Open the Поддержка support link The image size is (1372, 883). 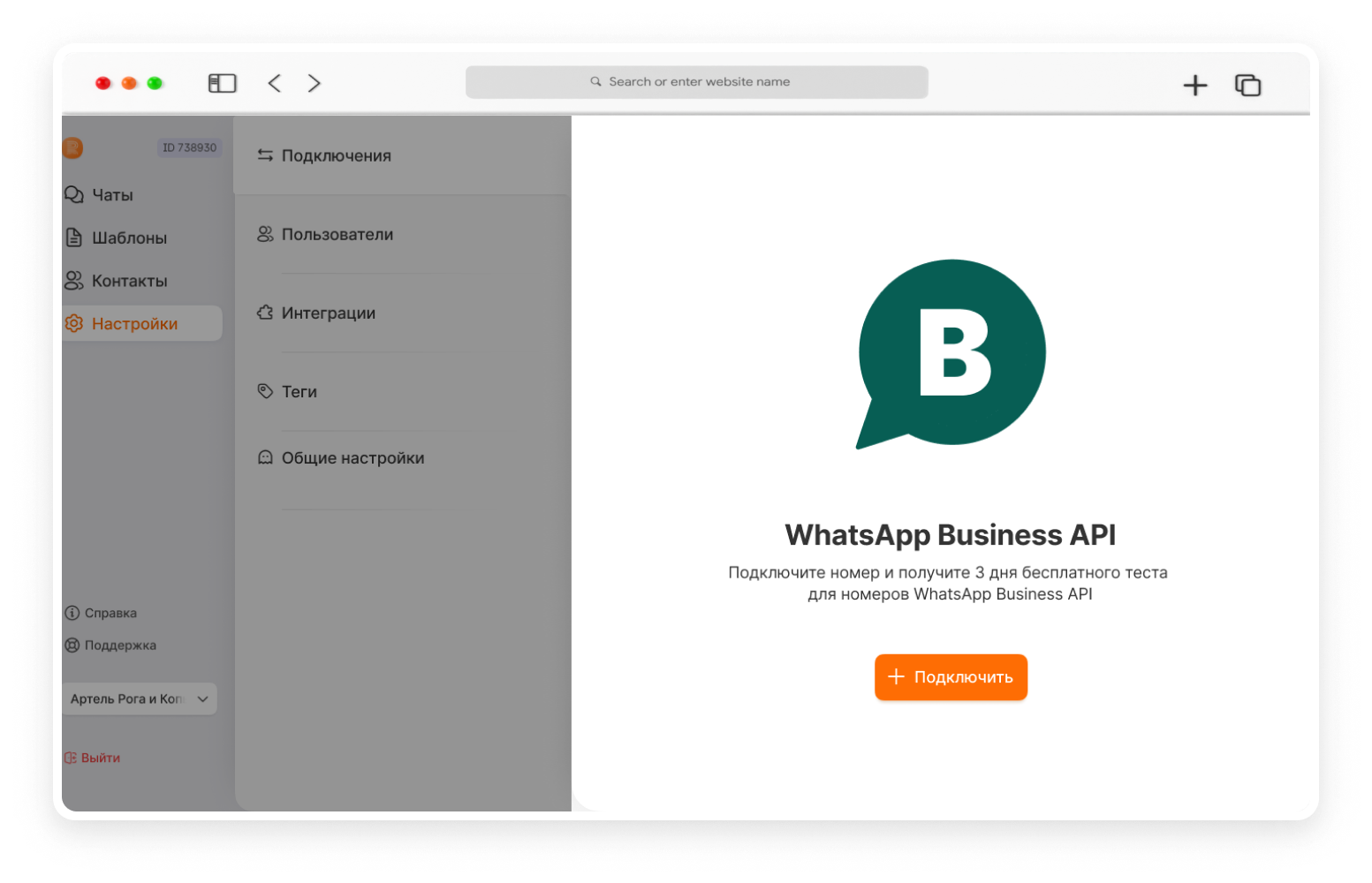[120, 645]
